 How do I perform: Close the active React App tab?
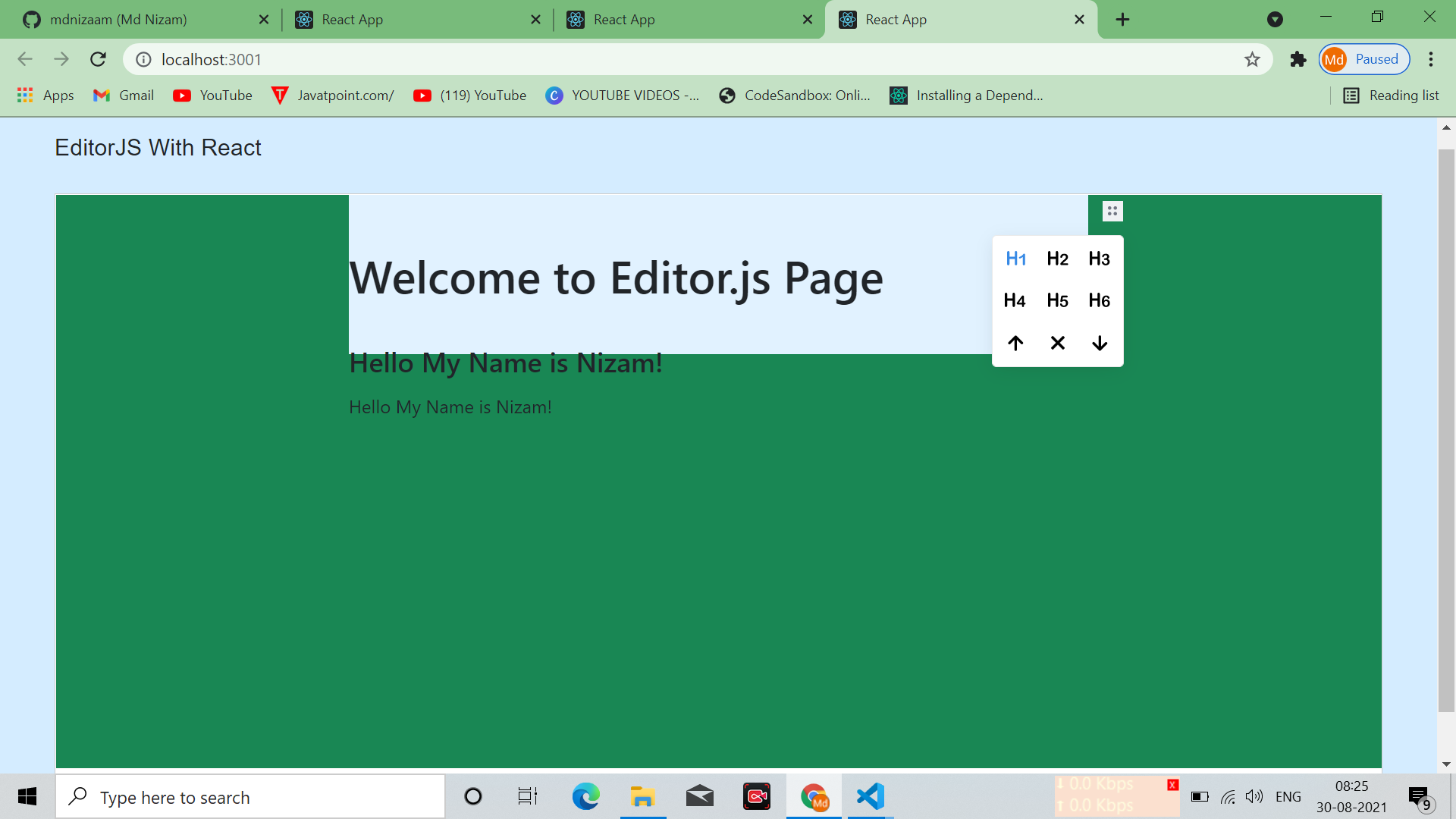[x=1080, y=20]
